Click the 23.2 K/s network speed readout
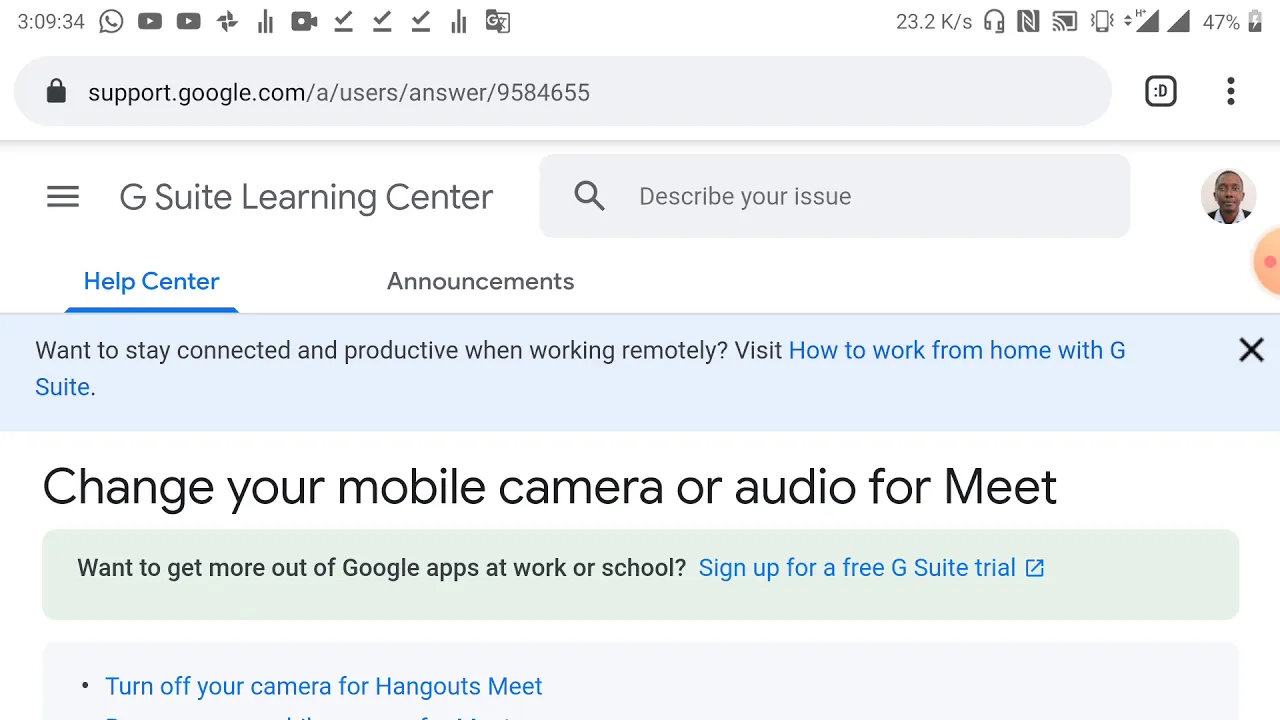The height and width of the screenshot is (720, 1280). [934, 22]
